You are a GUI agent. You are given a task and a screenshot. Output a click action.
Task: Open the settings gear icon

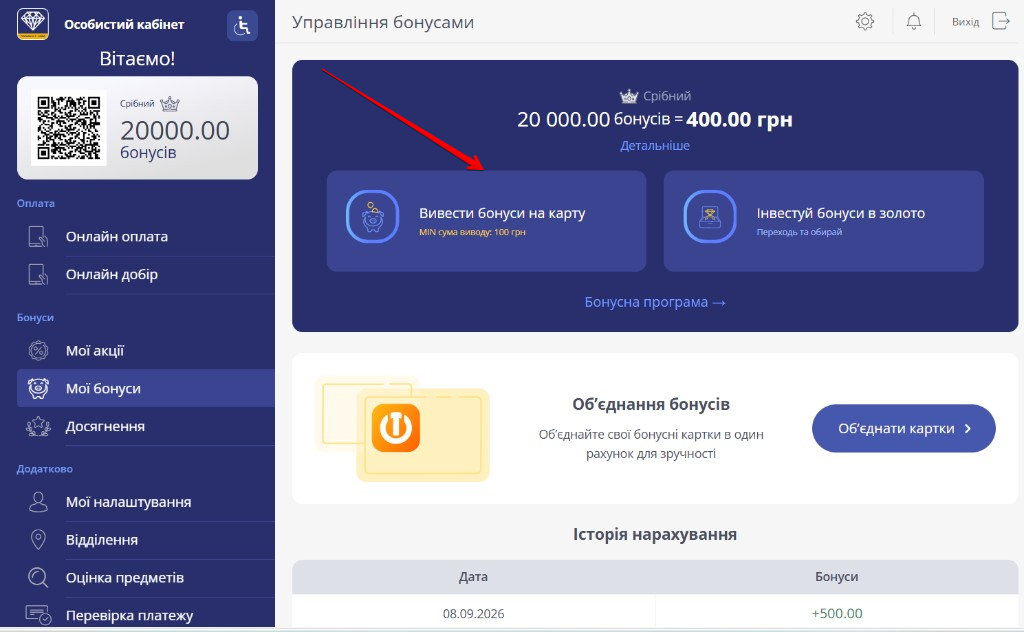point(865,22)
